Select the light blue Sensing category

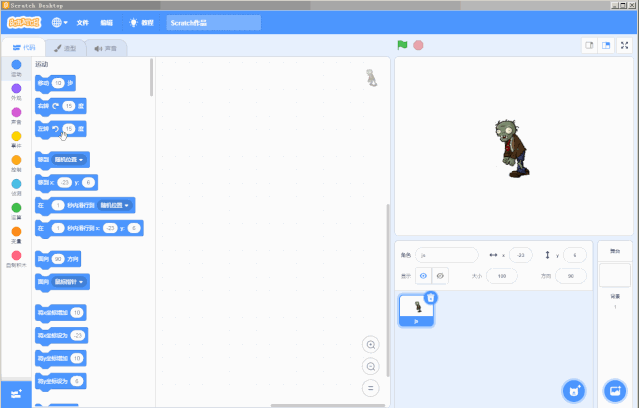tap(16, 187)
